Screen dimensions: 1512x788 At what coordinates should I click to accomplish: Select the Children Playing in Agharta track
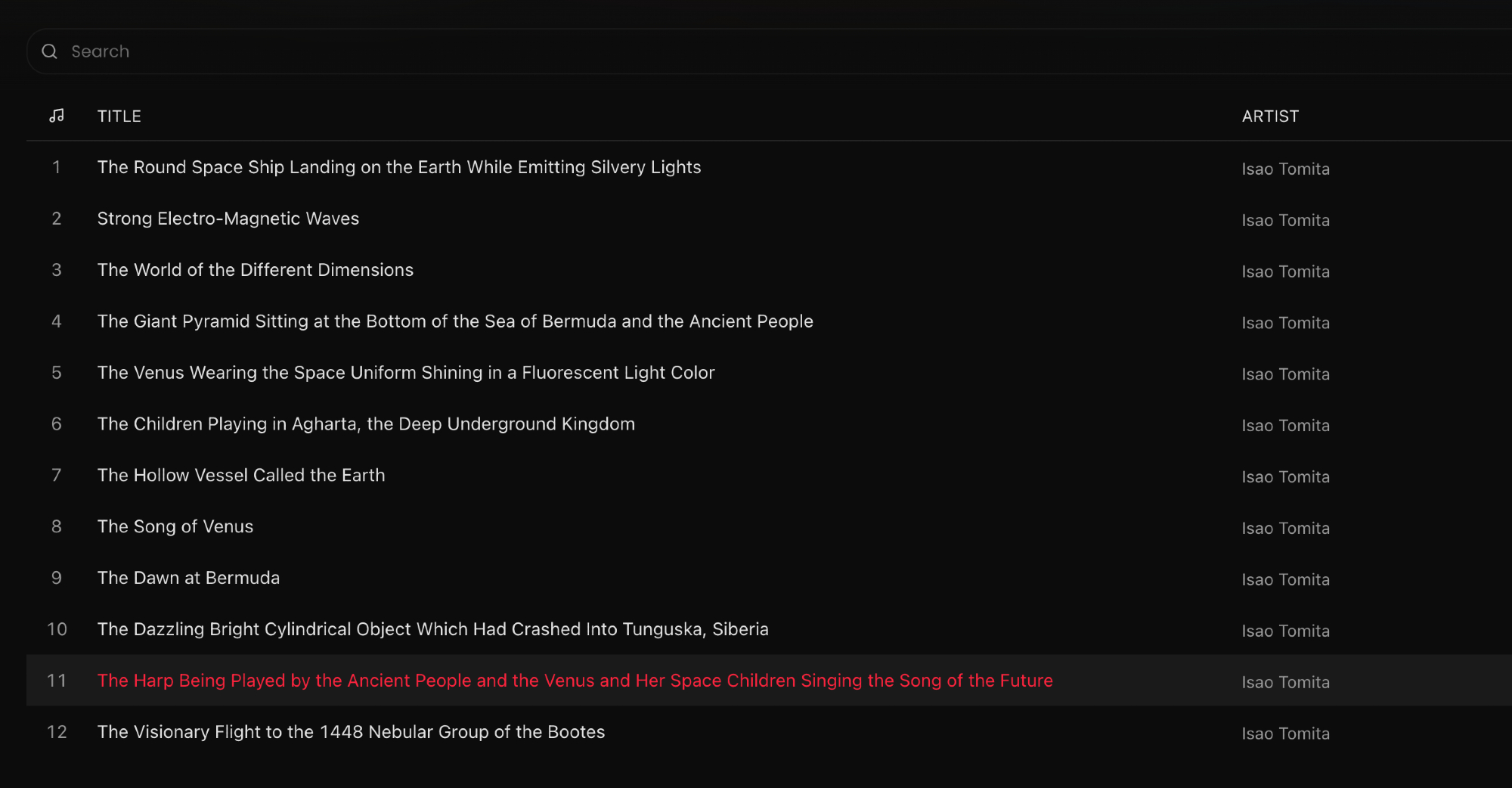click(366, 424)
